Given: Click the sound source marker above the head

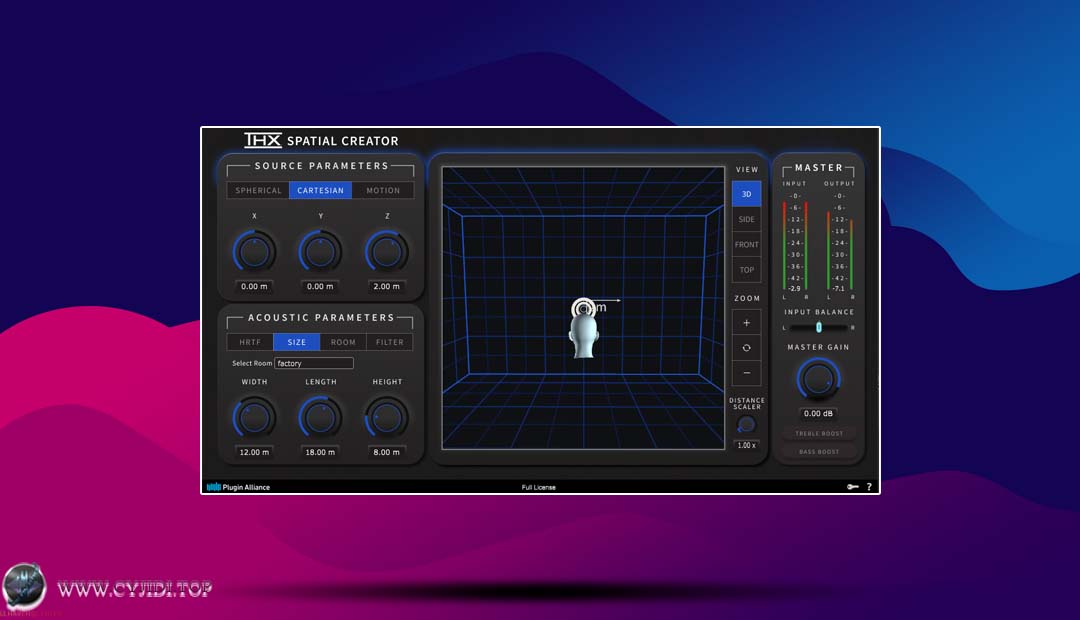Looking at the screenshot, I should pos(583,309).
